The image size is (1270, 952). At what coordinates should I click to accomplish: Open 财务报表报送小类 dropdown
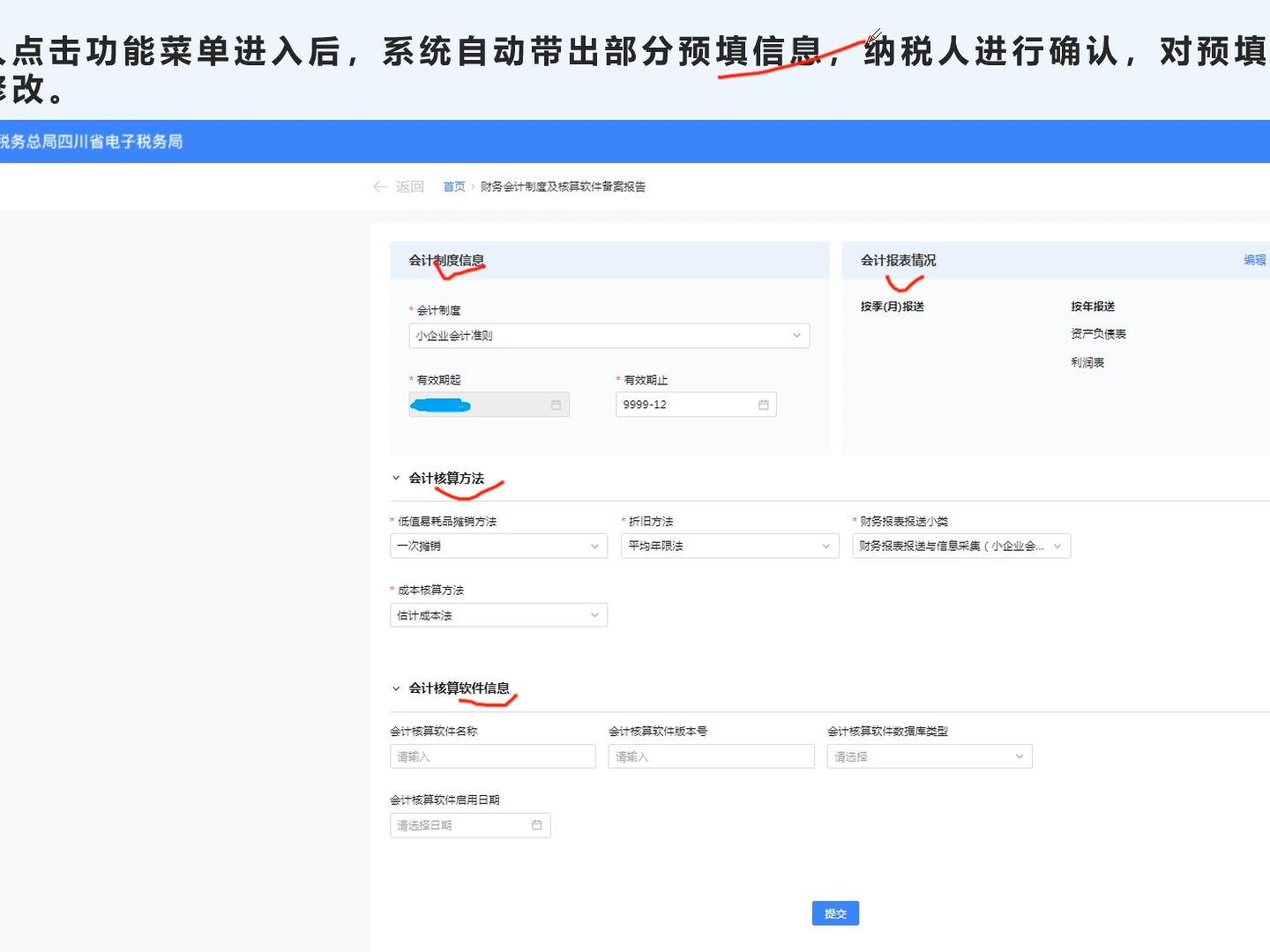coord(961,547)
